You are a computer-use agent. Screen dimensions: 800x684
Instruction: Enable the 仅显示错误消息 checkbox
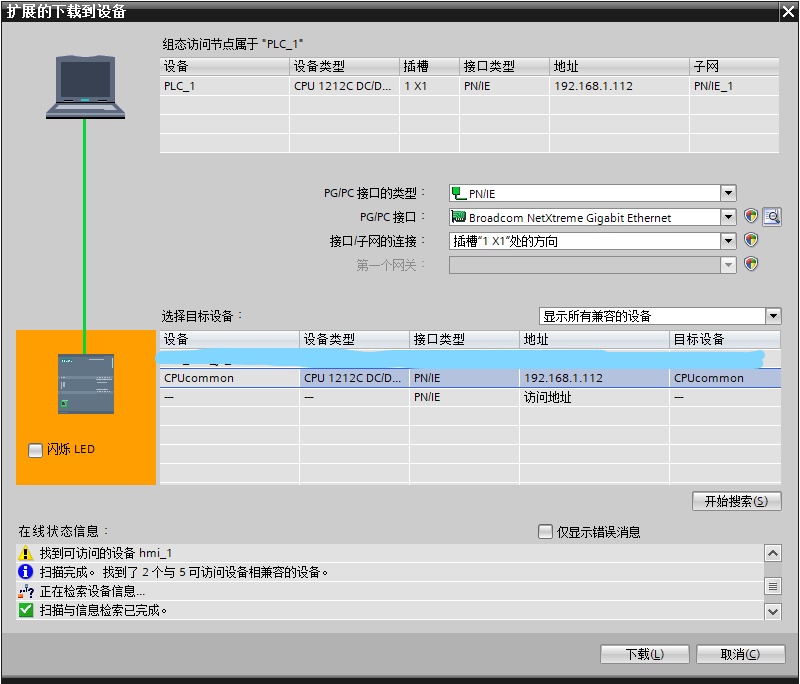[545, 531]
